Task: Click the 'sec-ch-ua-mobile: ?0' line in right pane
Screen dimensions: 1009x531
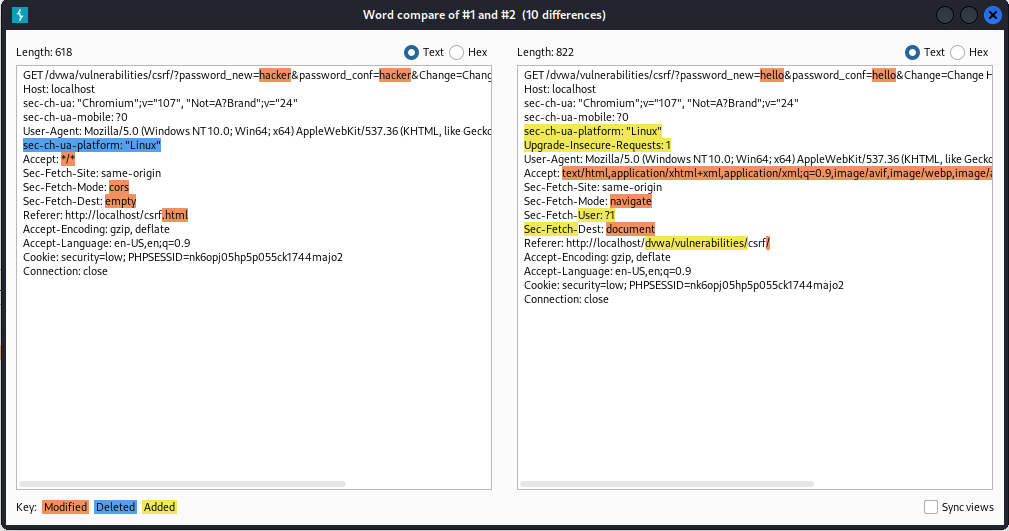Action: point(576,117)
